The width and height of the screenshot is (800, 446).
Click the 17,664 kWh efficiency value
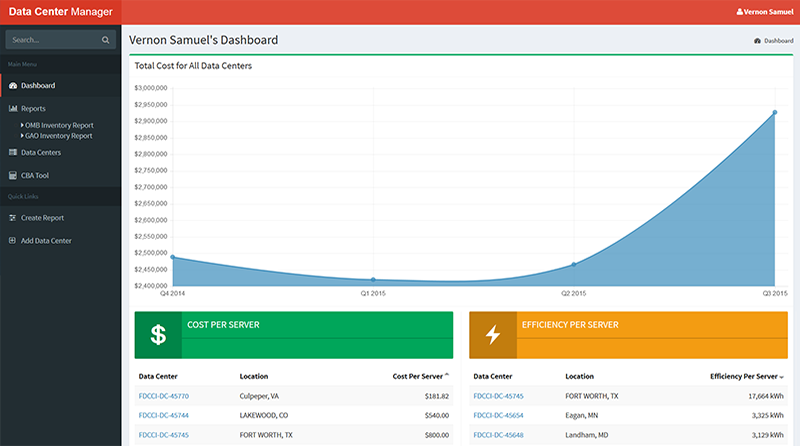[x=766, y=396]
